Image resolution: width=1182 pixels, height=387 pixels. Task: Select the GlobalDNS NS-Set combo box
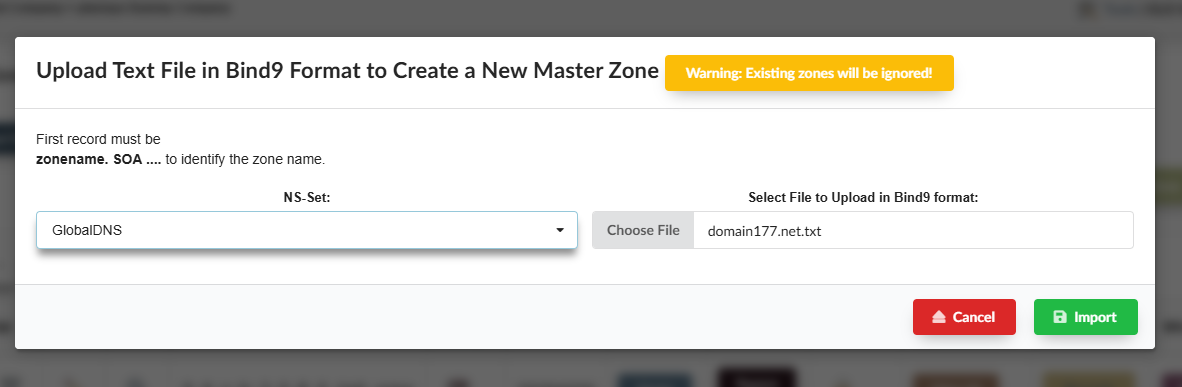point(307,230)
